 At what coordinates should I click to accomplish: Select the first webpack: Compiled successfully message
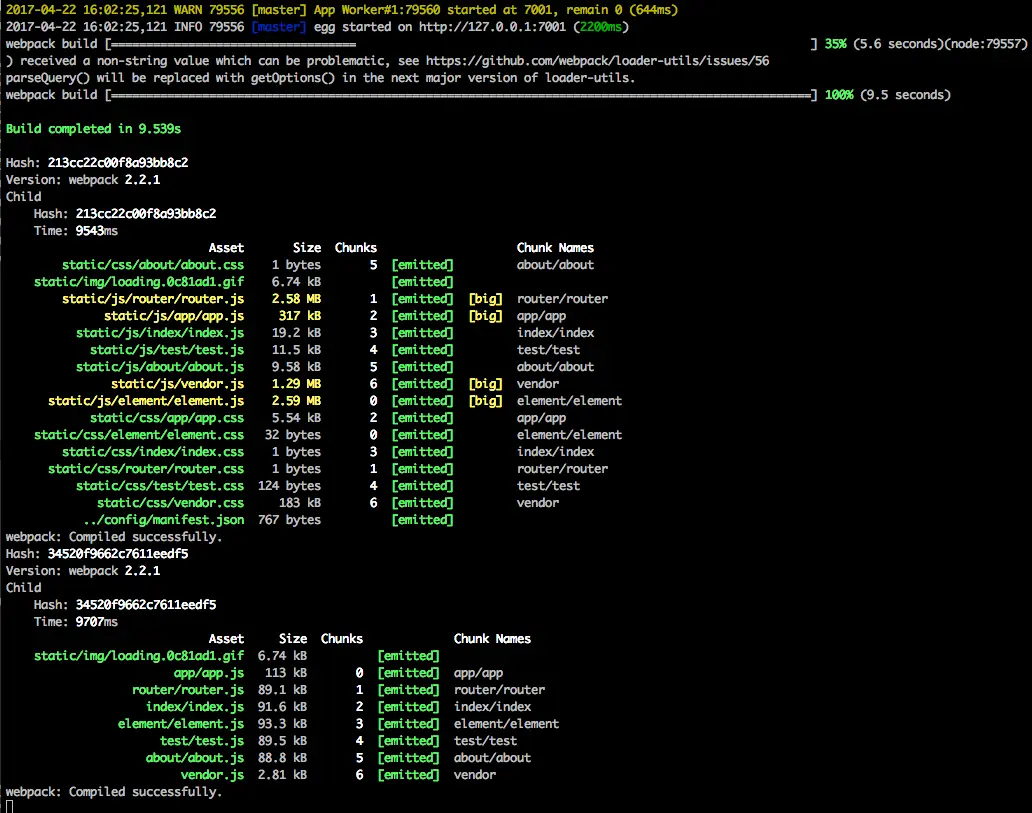[x=113, y=536]
